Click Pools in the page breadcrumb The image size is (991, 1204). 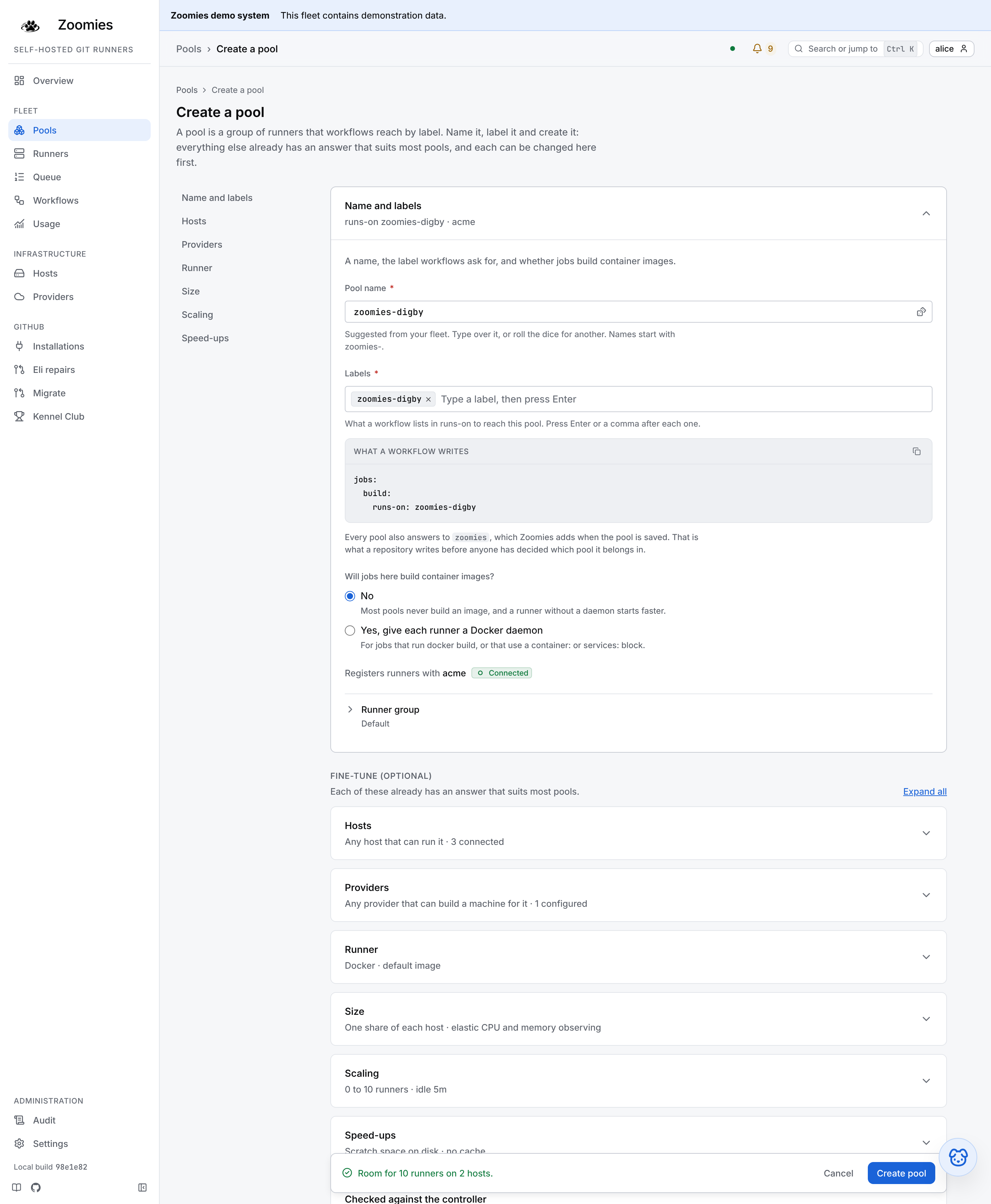click(187, 90)
